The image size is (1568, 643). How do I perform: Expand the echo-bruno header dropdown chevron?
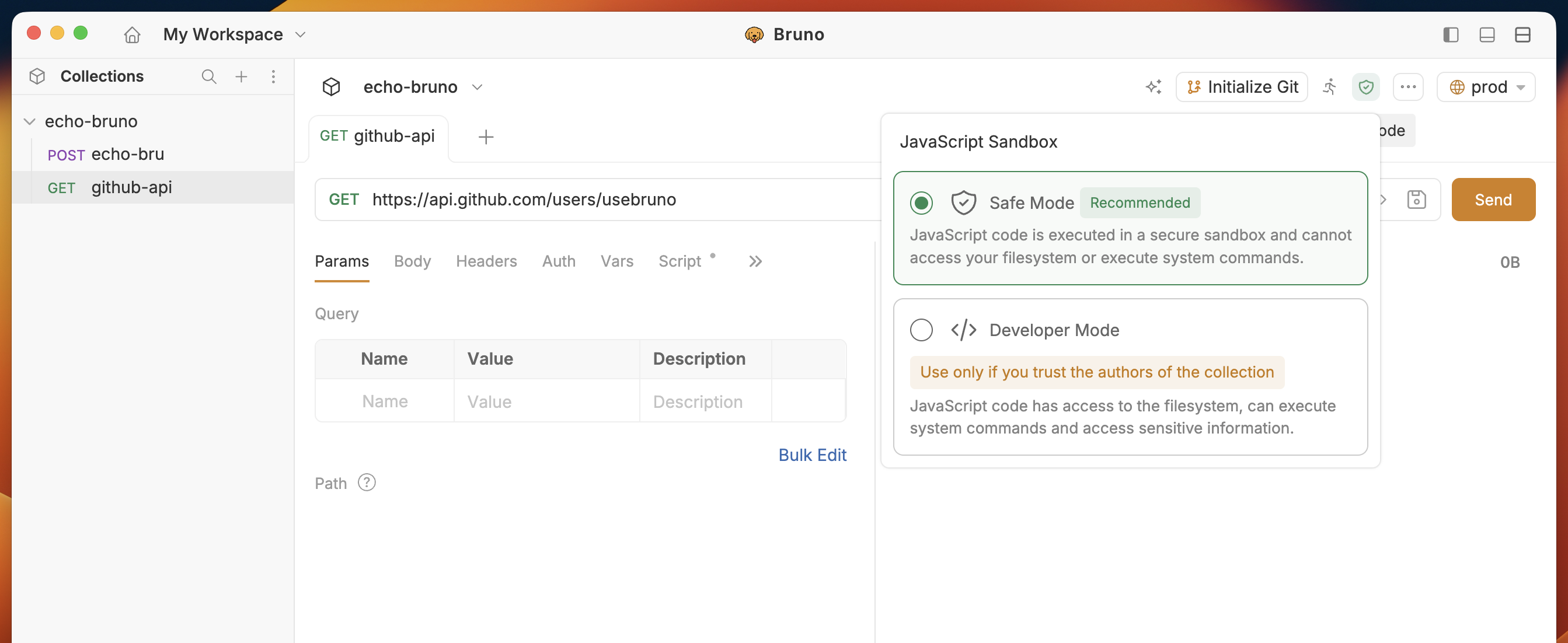[x=477, y=87]
